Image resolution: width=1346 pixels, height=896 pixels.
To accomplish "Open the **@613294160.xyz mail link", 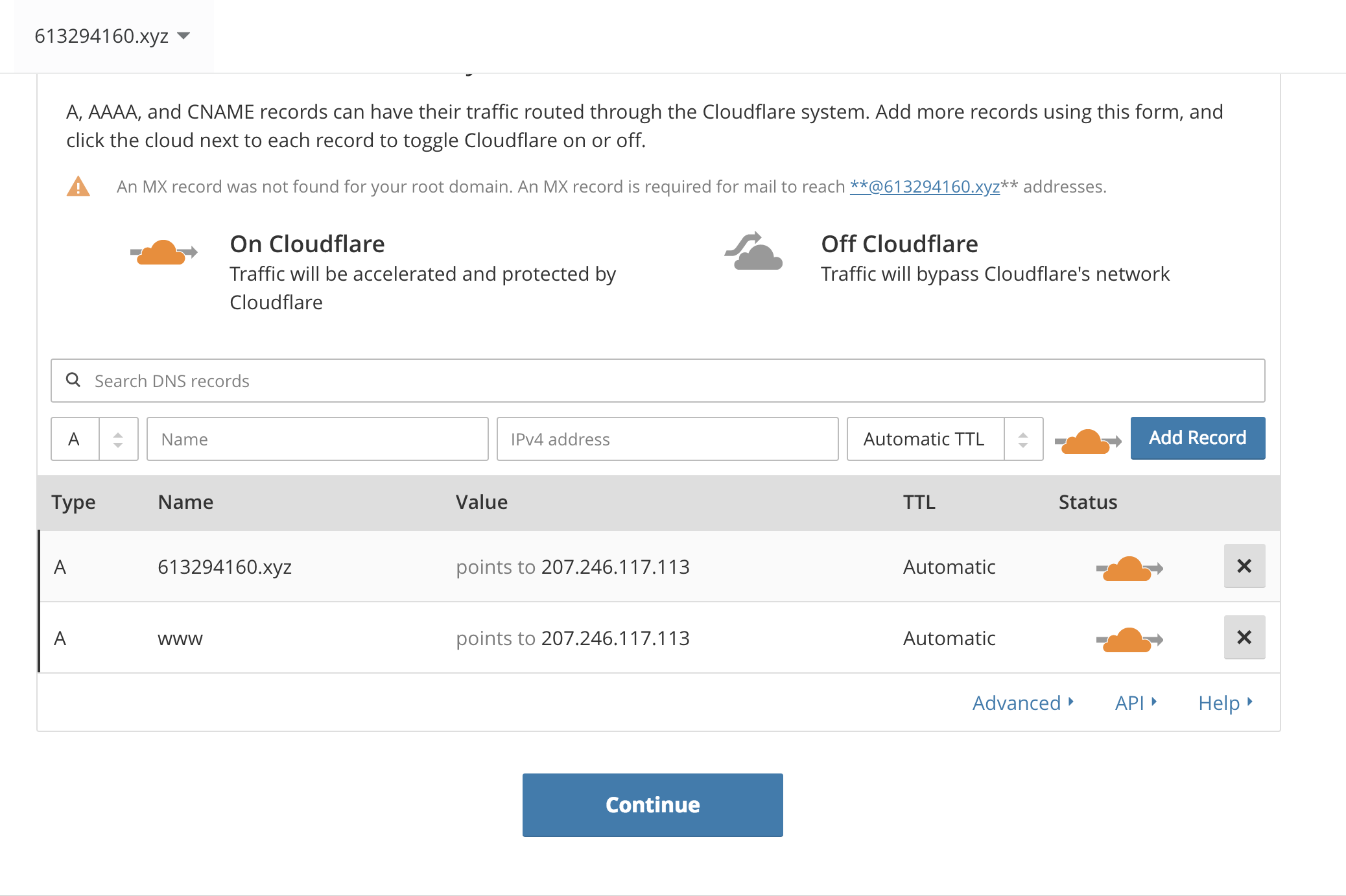I will (x=925, y=187).
